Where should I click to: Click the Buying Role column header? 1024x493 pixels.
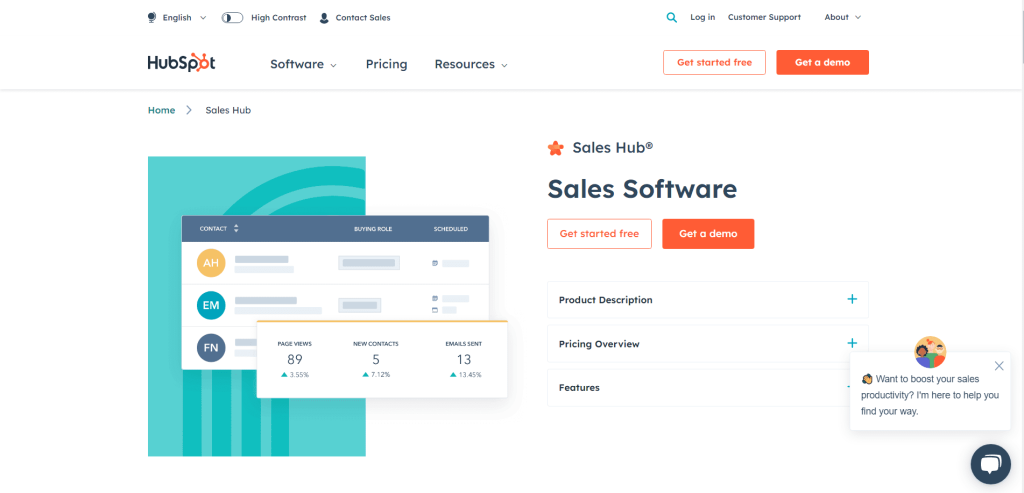point(373,229)
